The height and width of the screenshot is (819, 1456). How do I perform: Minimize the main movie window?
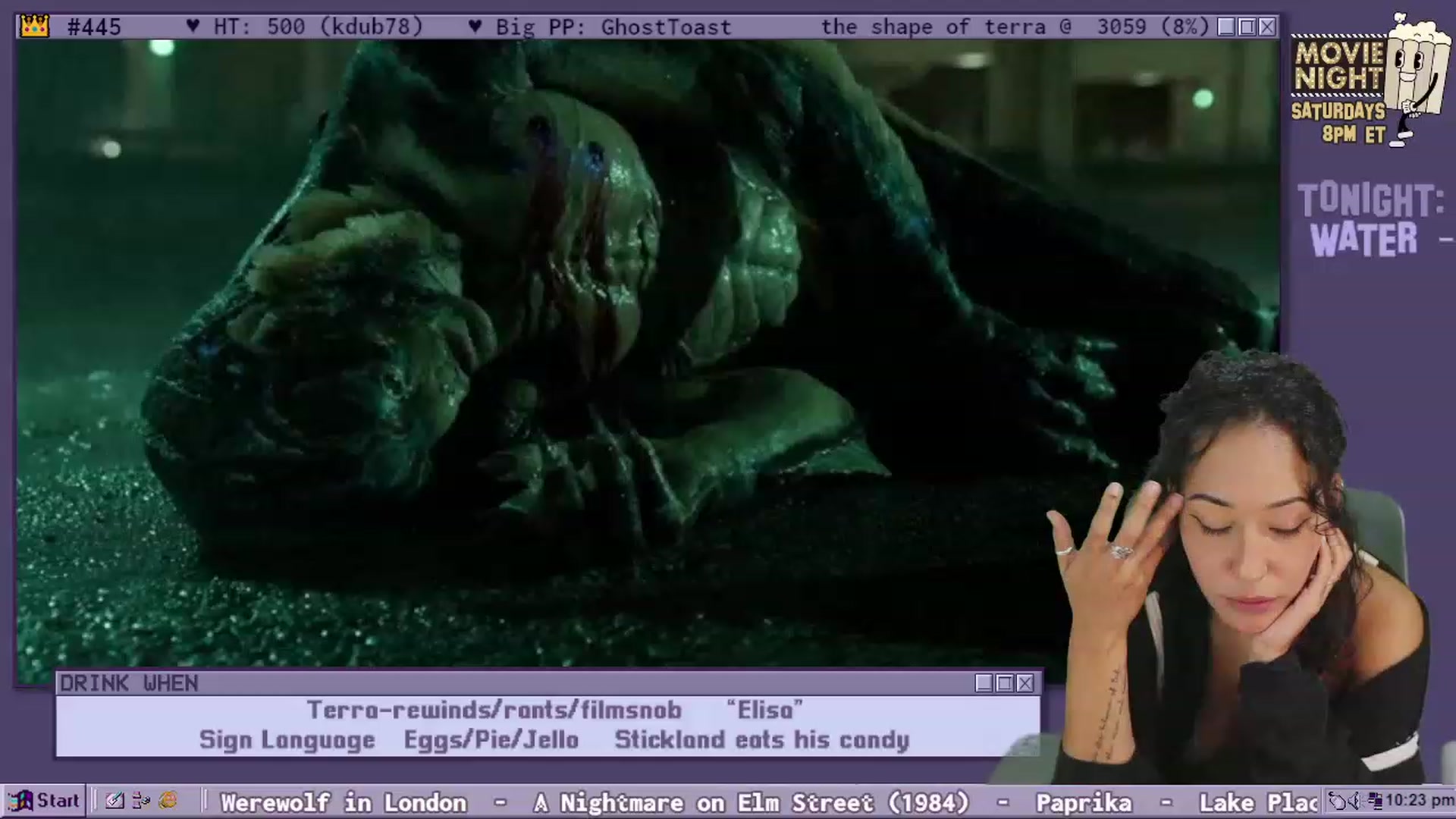pos(1226,27)
